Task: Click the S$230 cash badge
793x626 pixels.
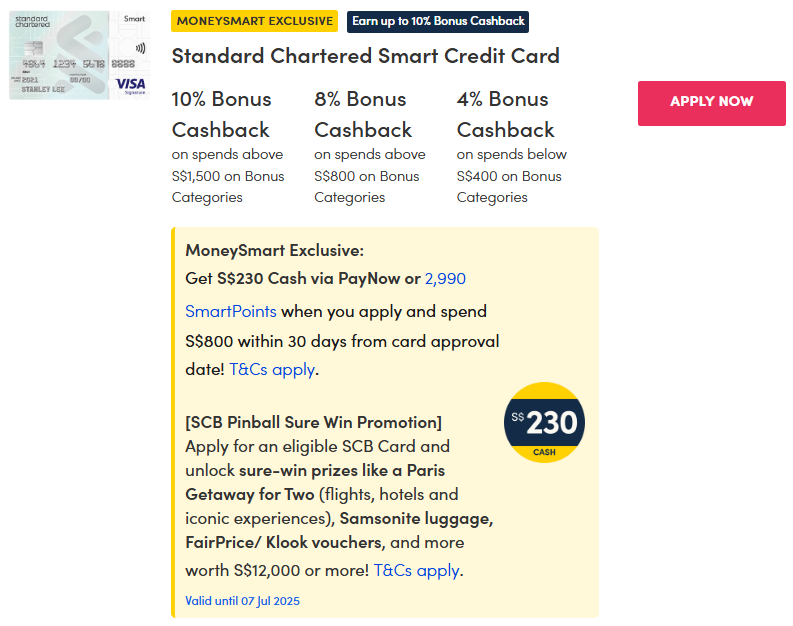Action: coord(545,423)
